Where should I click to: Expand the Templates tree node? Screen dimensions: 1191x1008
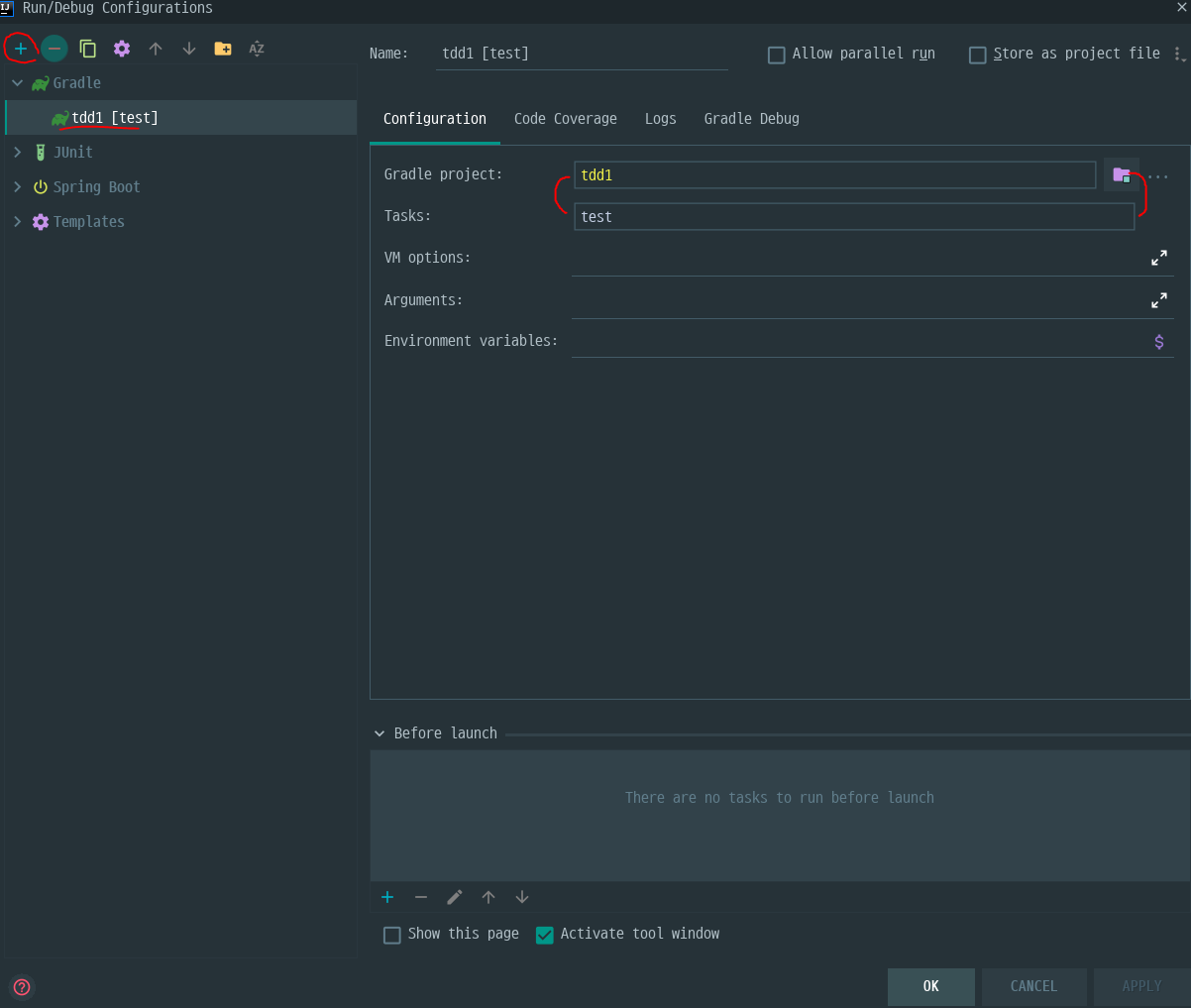(17, 222)
